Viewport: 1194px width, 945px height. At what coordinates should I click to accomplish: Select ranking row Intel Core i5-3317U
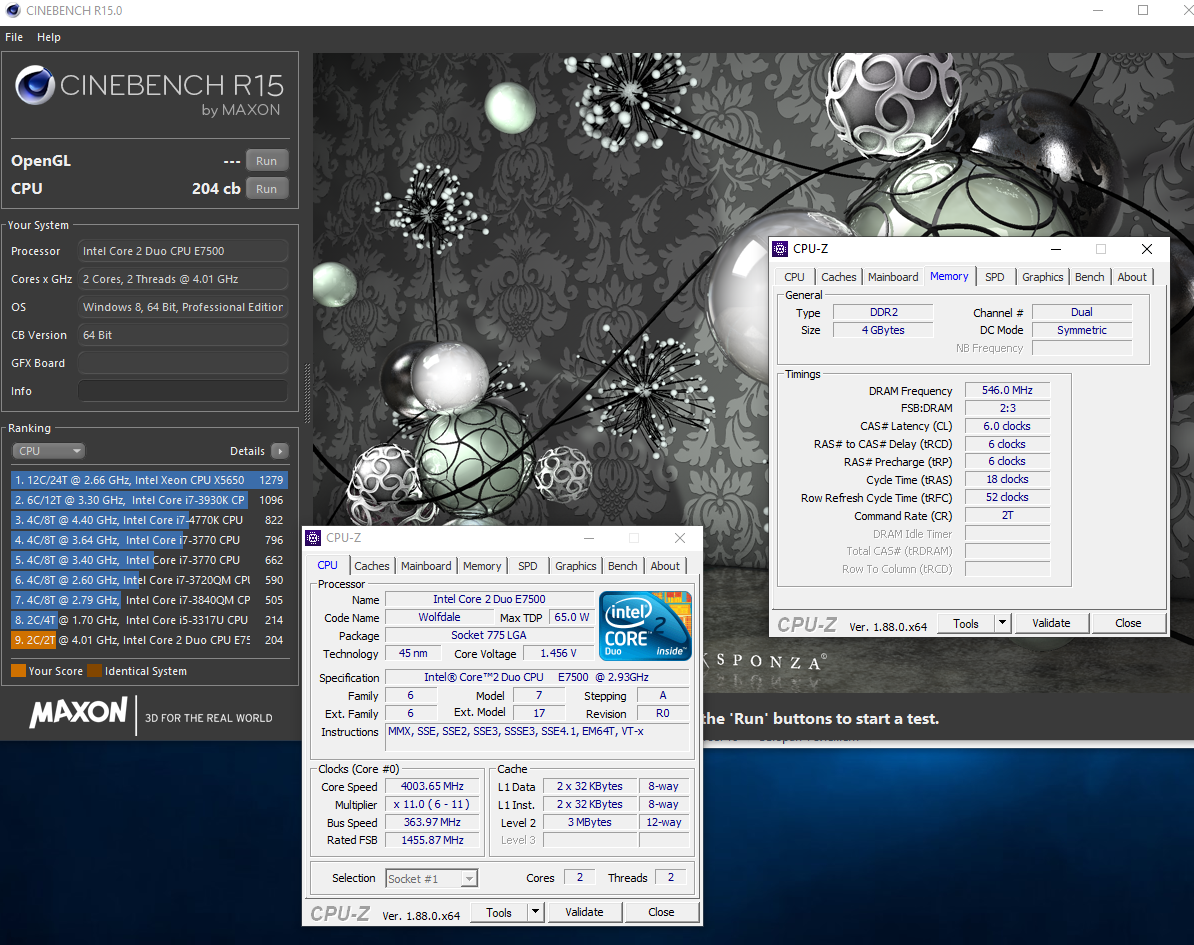coord(149,620)
